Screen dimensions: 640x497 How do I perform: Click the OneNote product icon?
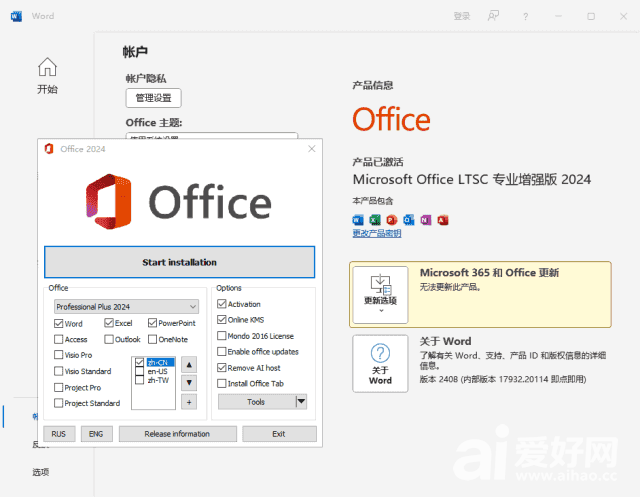pos(426,220)
